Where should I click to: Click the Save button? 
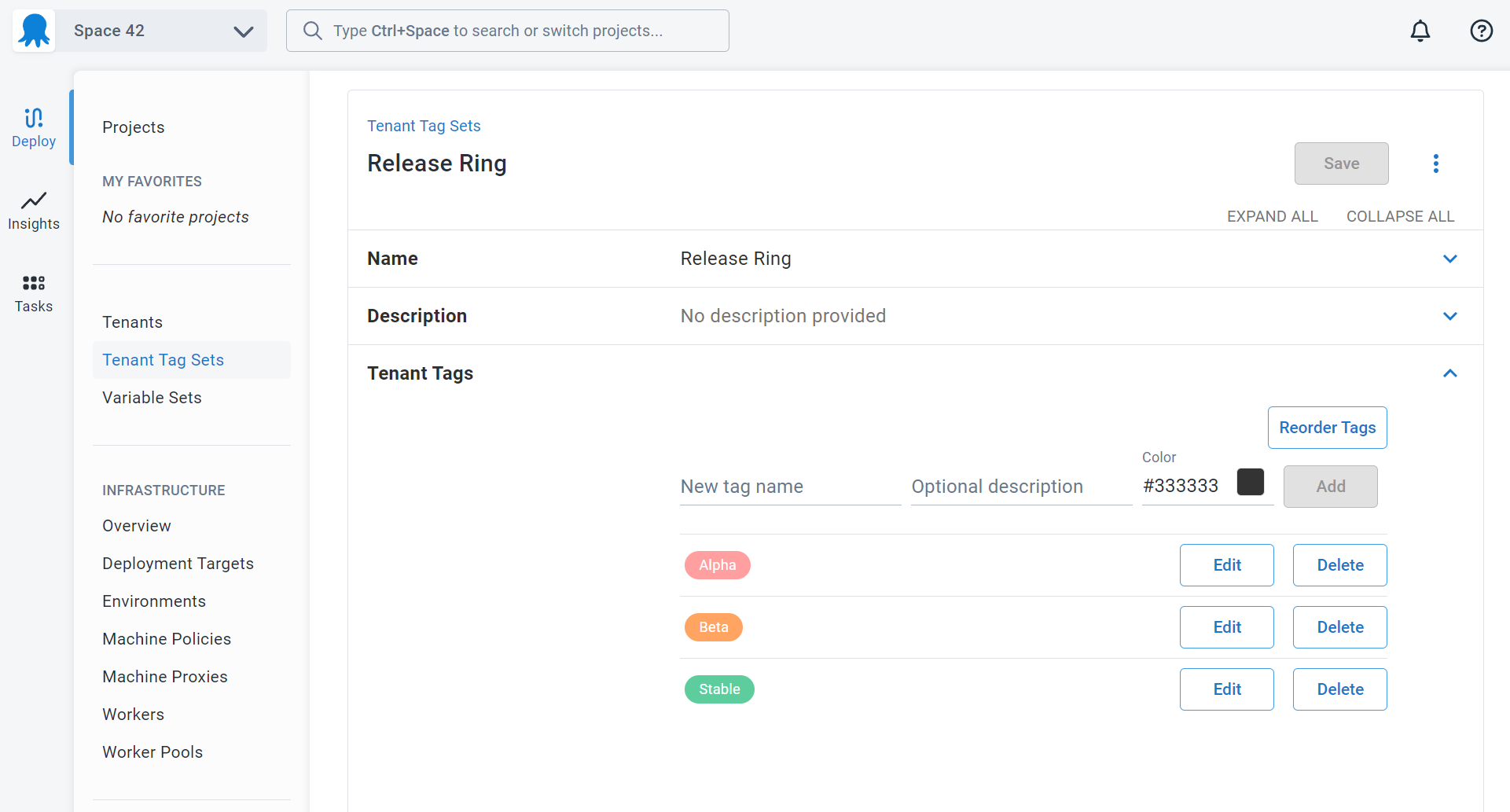(1341, 164)
